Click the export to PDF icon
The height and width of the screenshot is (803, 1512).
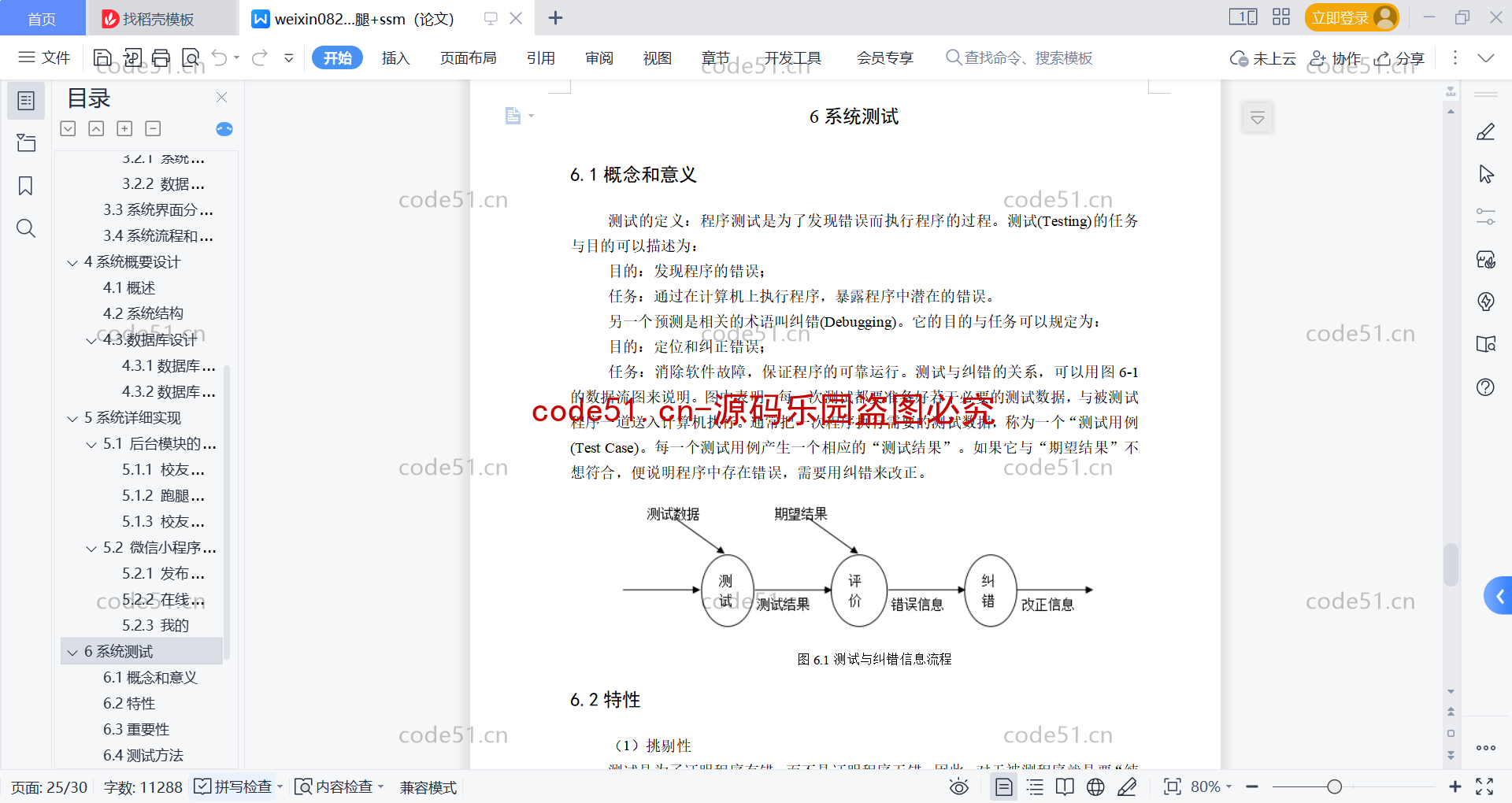(x=132, y=57)
